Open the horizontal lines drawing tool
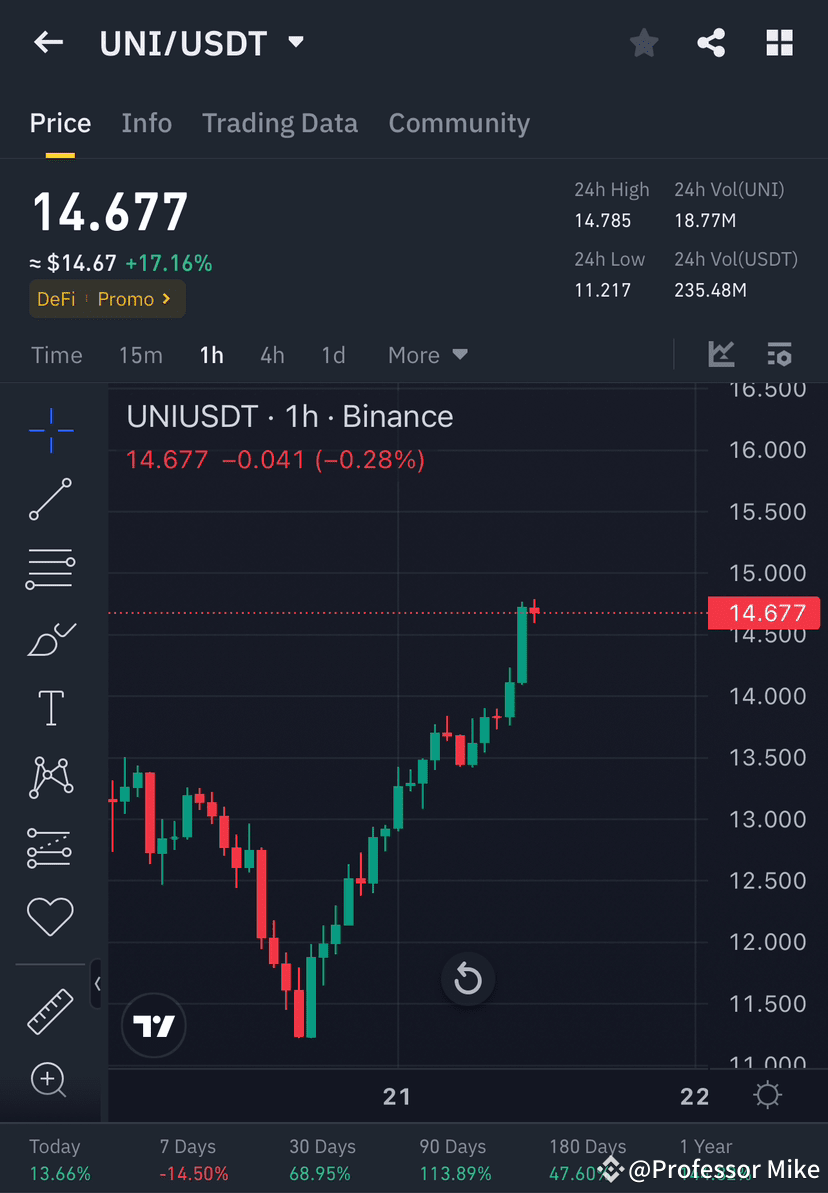 pos(50,568)
